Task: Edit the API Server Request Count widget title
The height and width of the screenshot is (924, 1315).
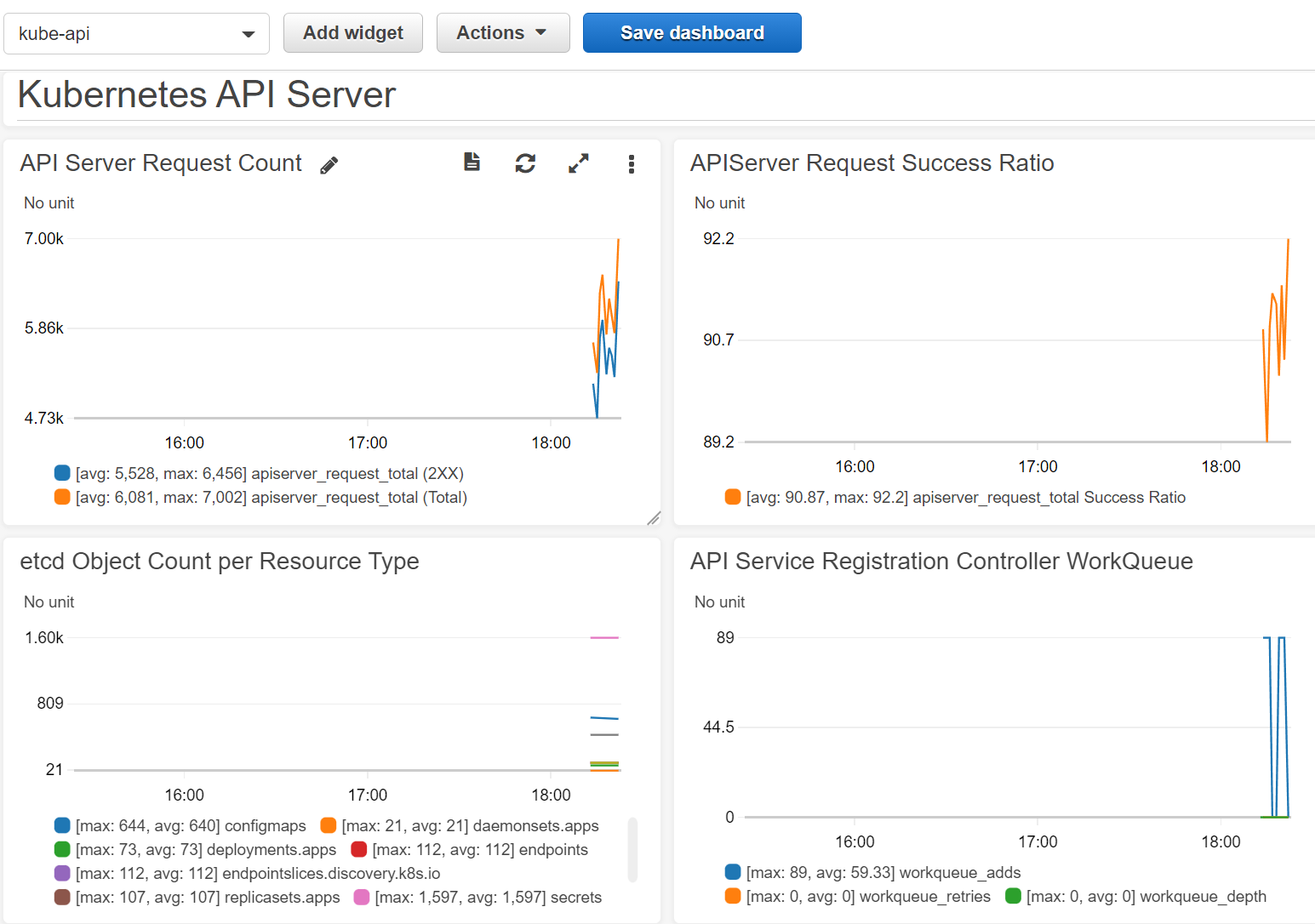Action: coord(329,164)
